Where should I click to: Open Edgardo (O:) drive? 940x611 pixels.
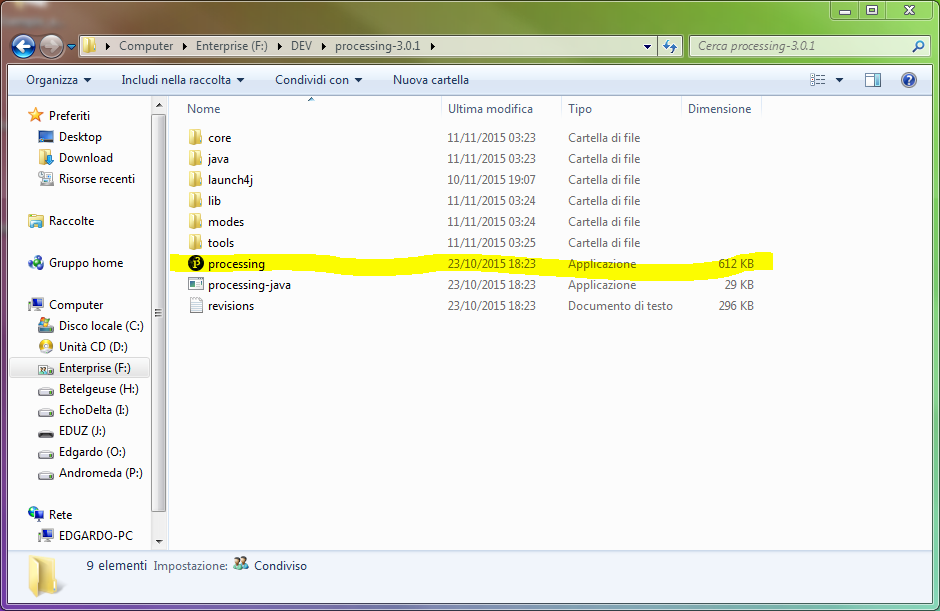point(92,452)
